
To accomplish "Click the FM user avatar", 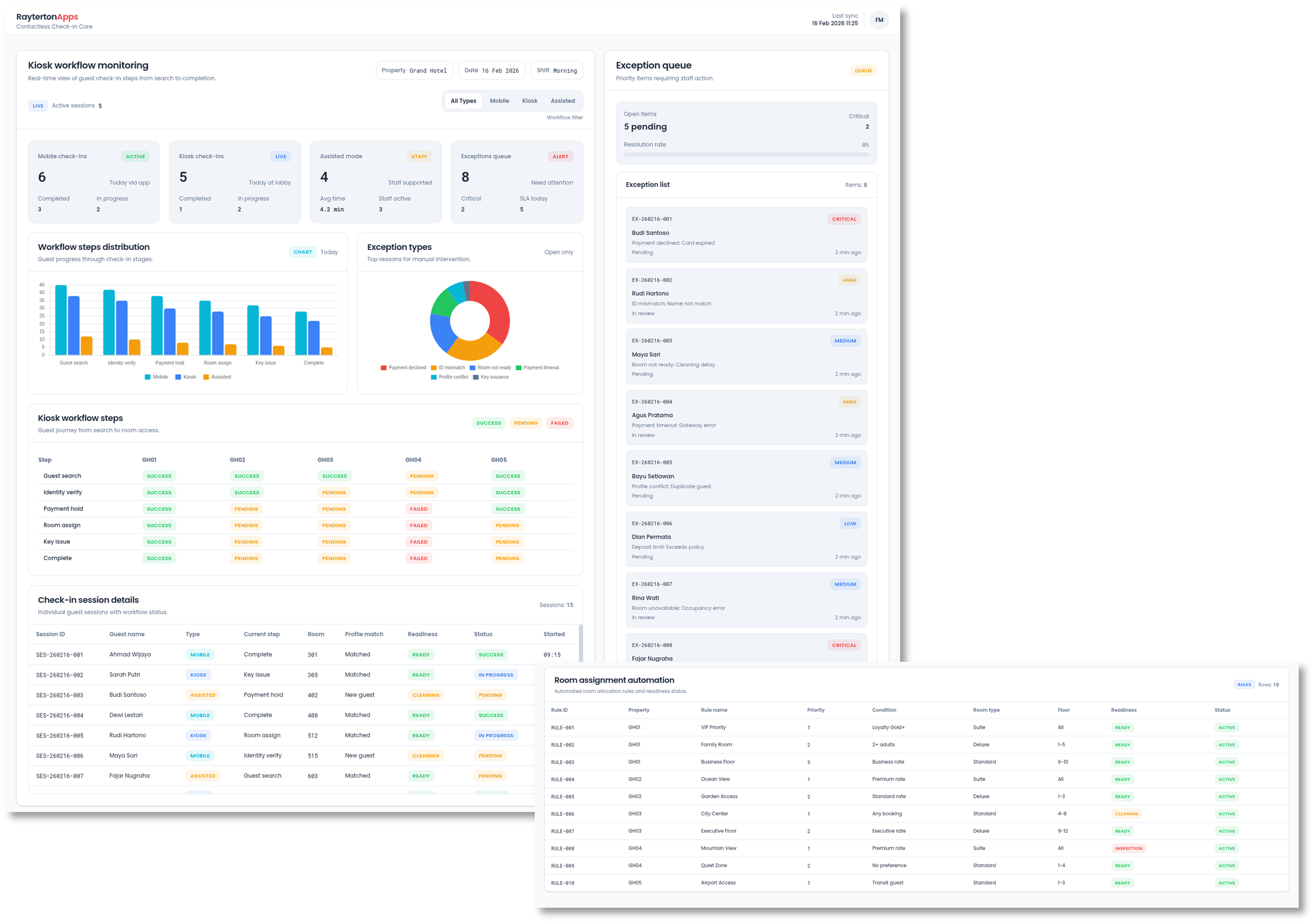I will coord(879,20).
